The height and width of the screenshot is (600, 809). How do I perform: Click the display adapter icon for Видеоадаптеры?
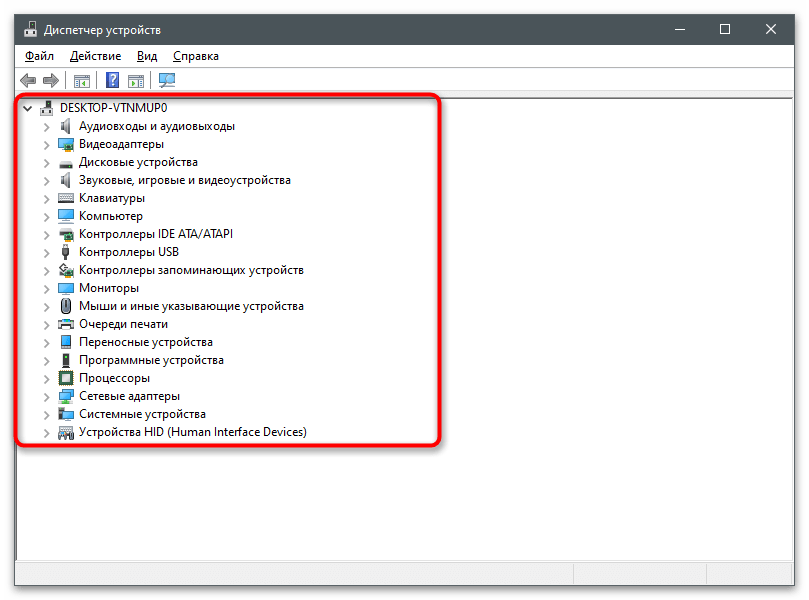tap(66, 144)
